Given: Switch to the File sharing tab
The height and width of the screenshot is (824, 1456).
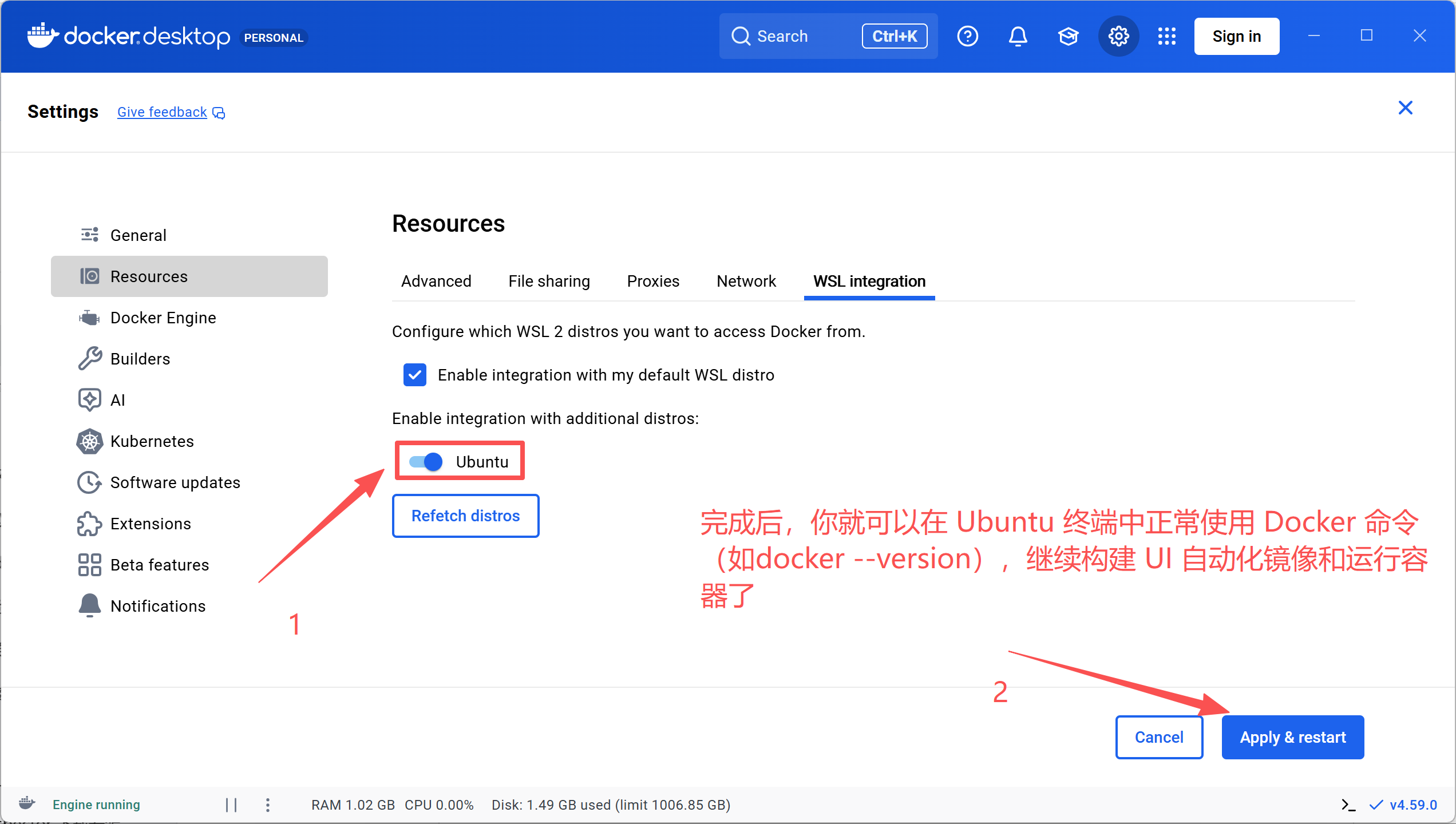Looking at the screenshot, I should tap(549, 281).
